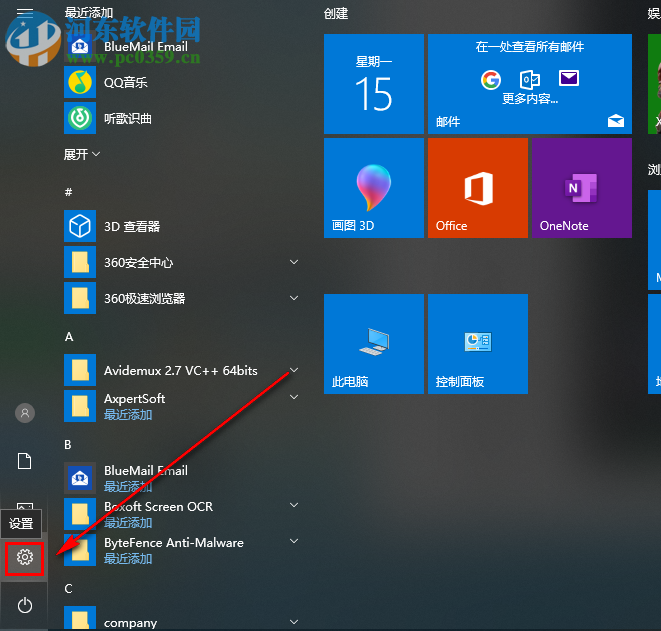The image size is (661, 631).
Task: Expand 360极速浏览器 folder chevron
Action: (294, 298)
